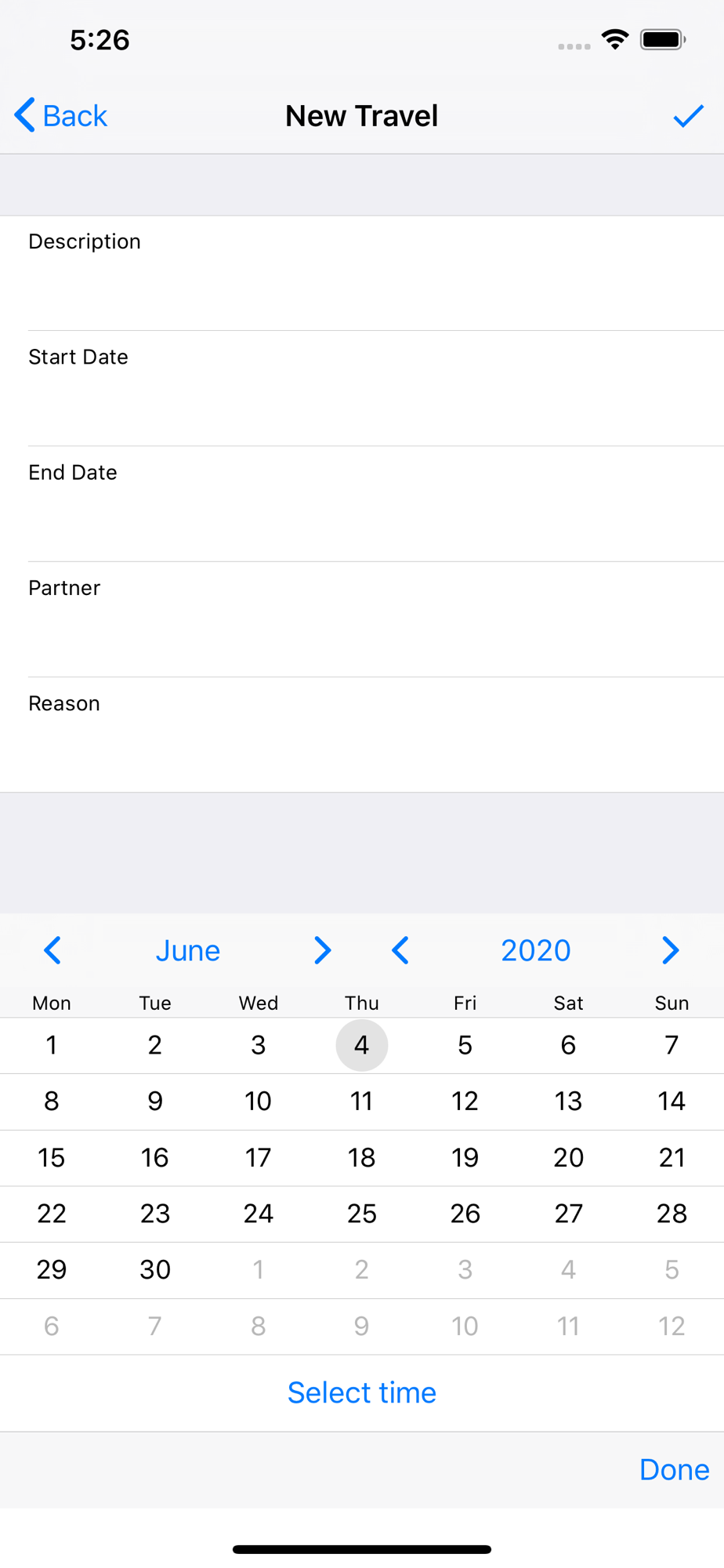Select the highlighted day 4
The image size is (724, 1568).
(361, 1045)
